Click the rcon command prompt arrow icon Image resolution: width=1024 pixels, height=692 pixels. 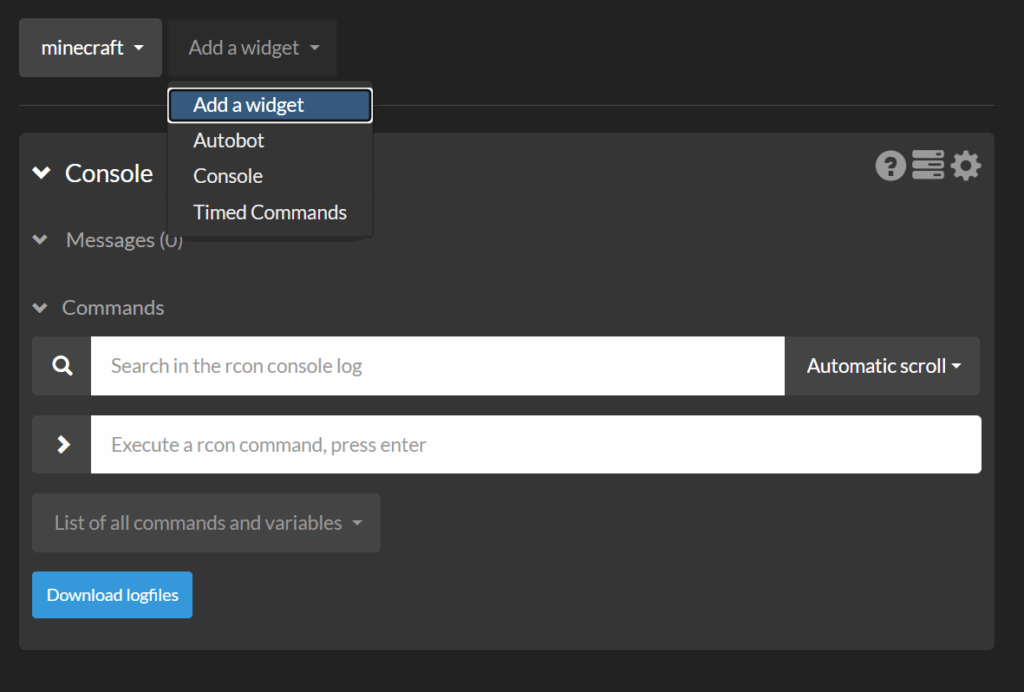pyautogui.click(x=62, y=444)
